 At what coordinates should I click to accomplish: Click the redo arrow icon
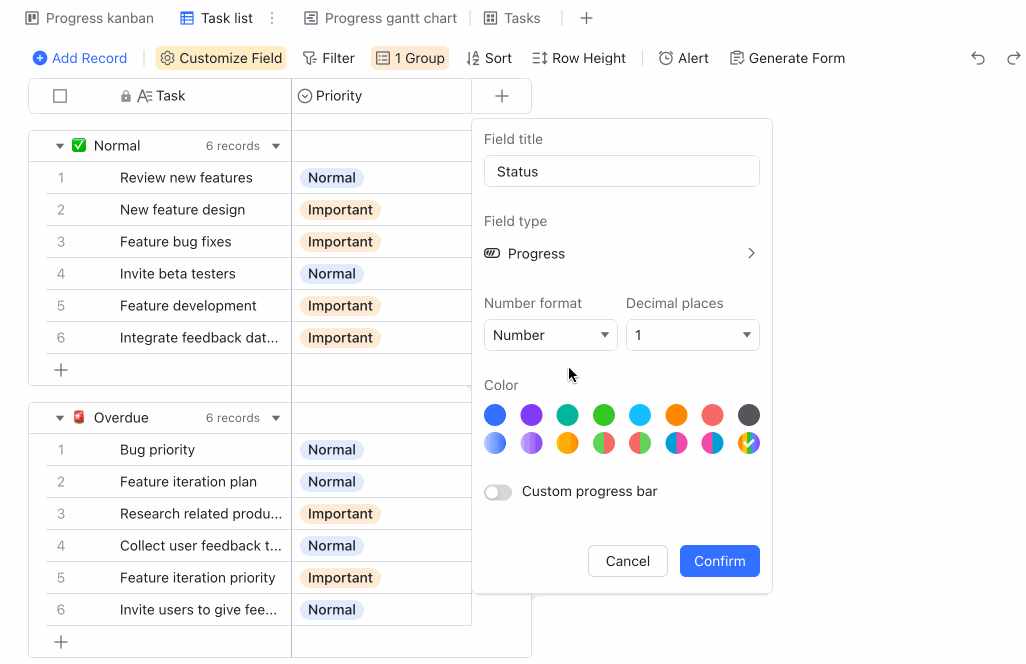[1013, 58]
